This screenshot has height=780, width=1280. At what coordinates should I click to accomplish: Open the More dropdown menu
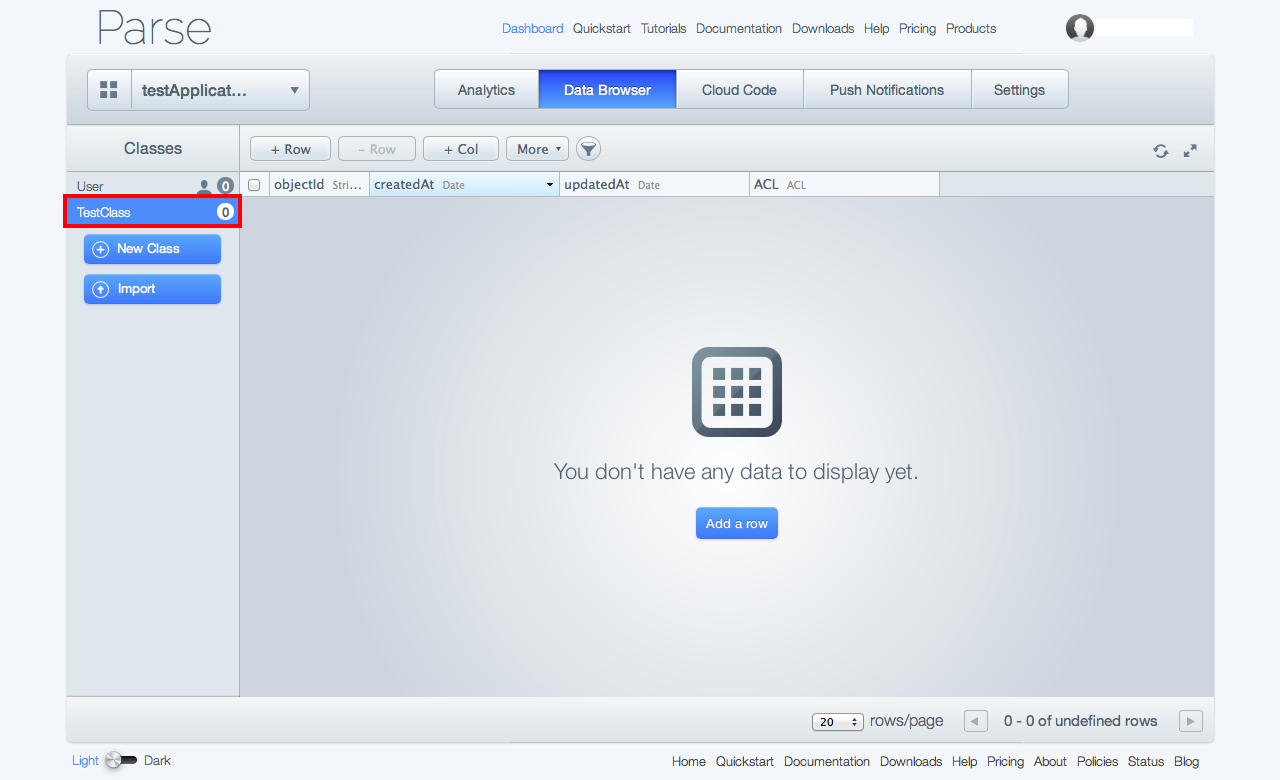point(537,149)
